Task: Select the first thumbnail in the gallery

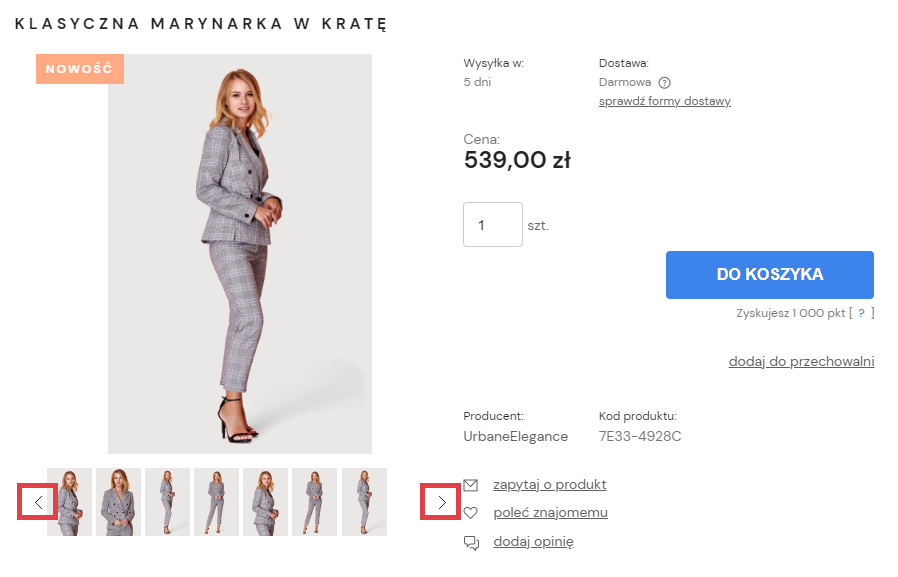Action: pyautogui.click(x=69, y=502)
